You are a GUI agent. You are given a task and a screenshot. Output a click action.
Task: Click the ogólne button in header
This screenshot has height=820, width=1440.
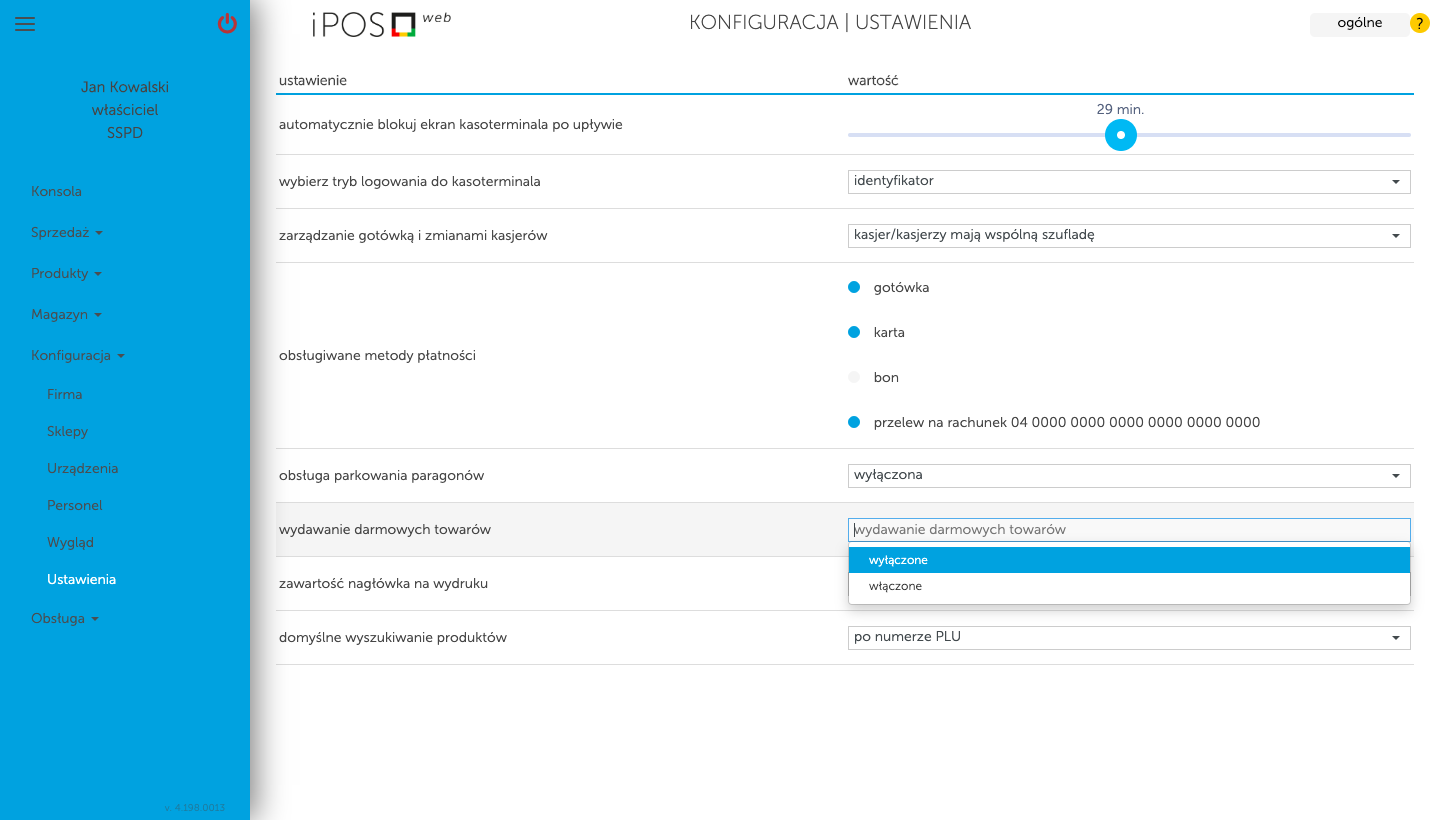(x=1359, y=23)
